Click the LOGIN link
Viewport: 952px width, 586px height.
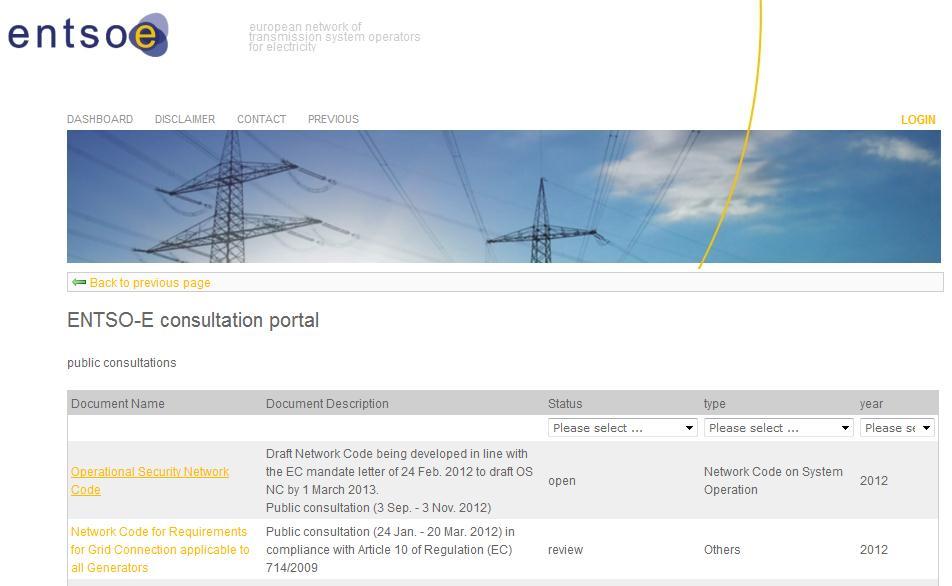click(918, 120)
